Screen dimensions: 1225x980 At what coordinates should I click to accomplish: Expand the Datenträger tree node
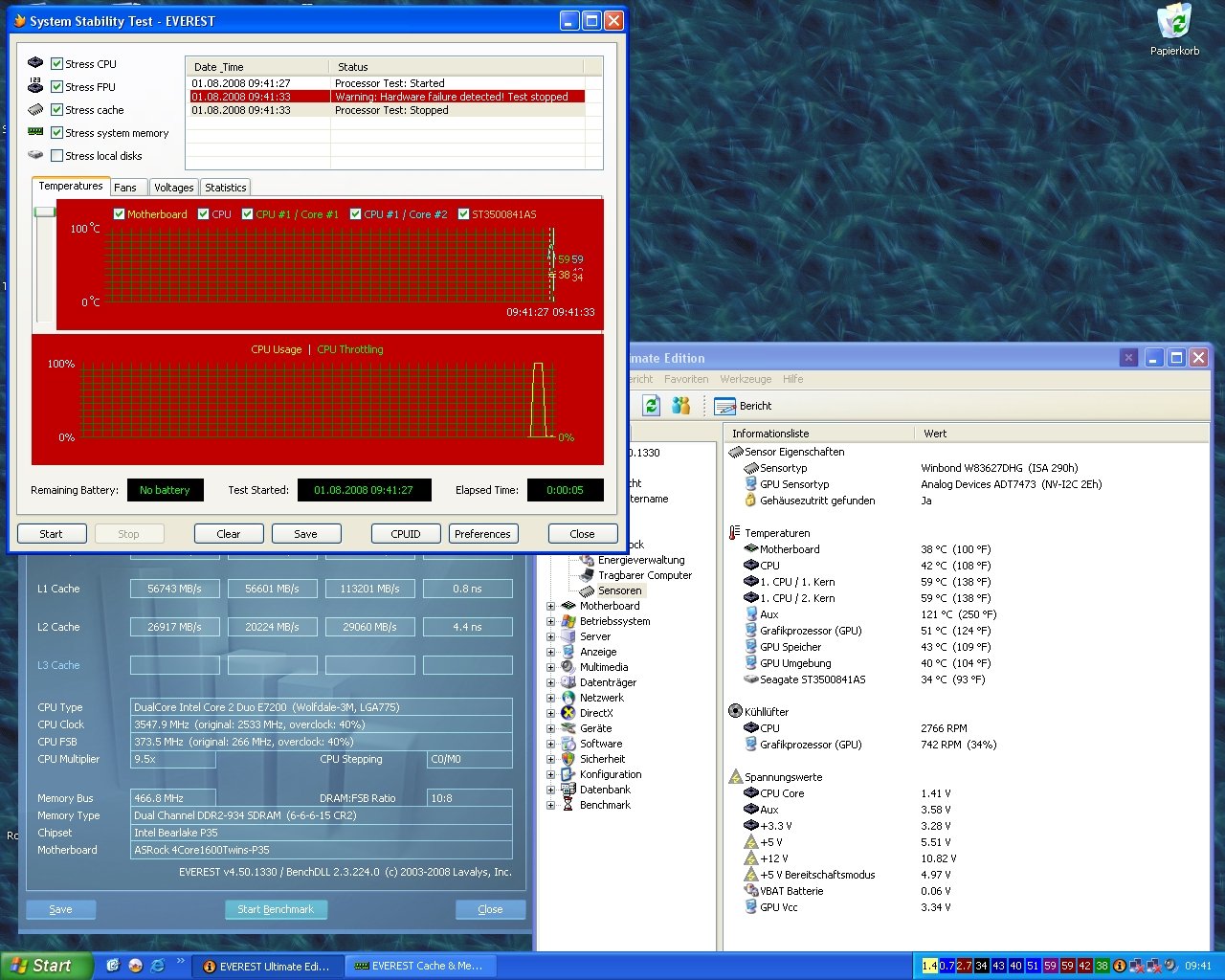550,682
